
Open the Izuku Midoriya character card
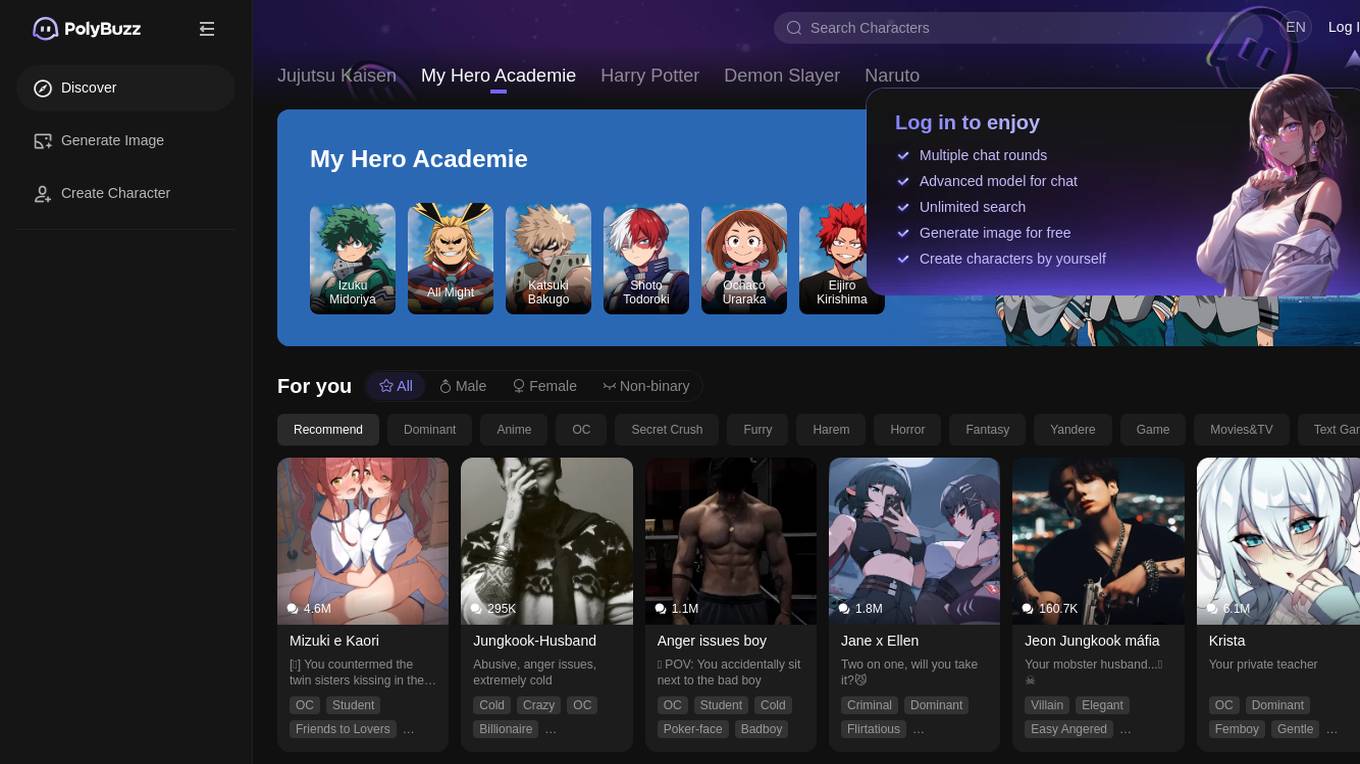pos(353,259)
